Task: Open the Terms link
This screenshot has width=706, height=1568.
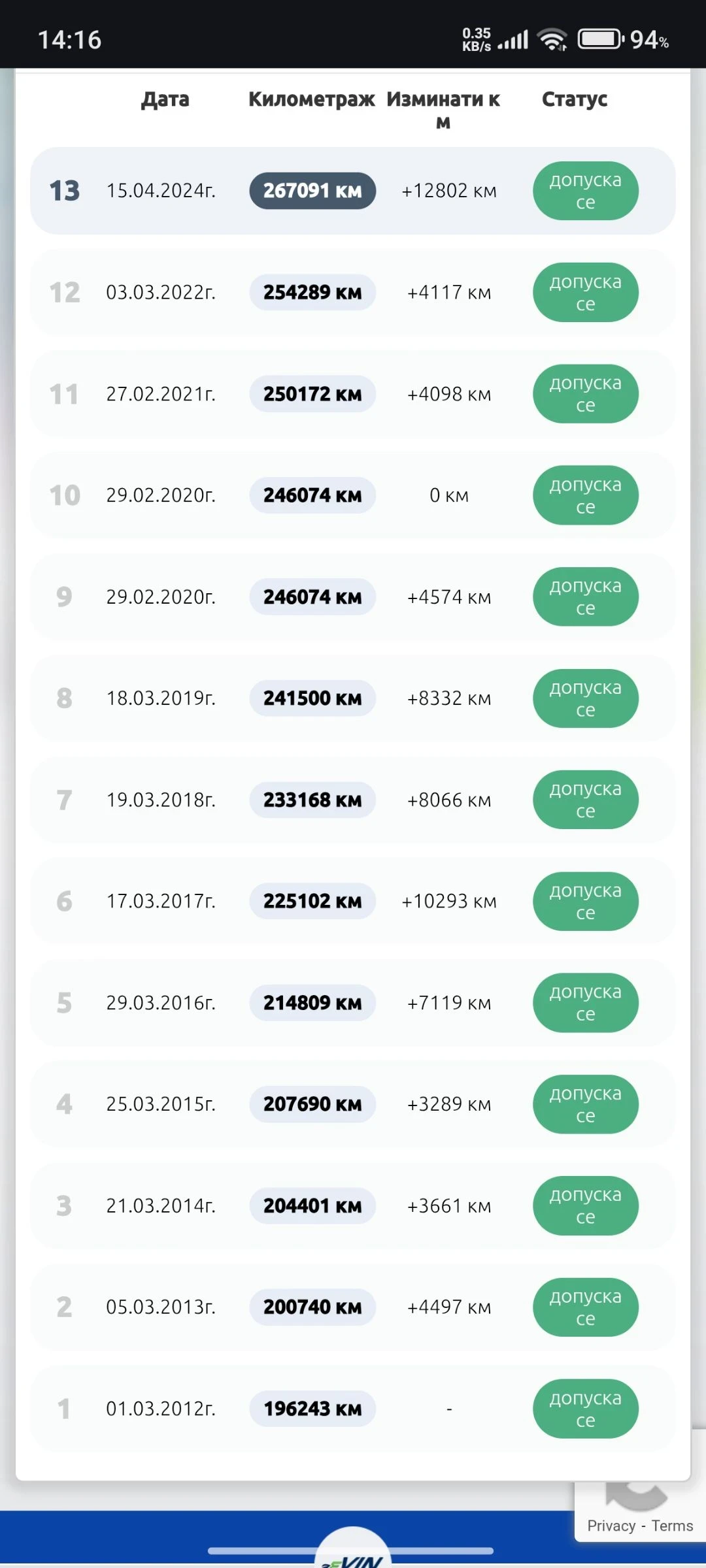Action: point(672,1526)
